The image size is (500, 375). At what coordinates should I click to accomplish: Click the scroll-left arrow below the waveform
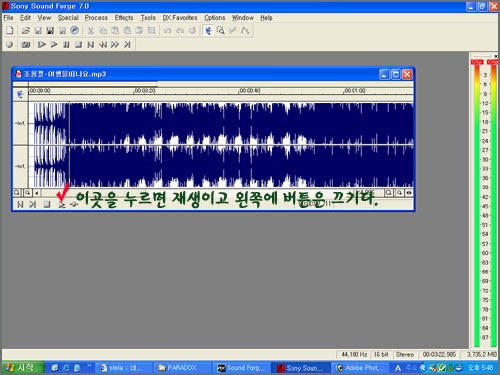pyautogui.click(x=37, y=193)
